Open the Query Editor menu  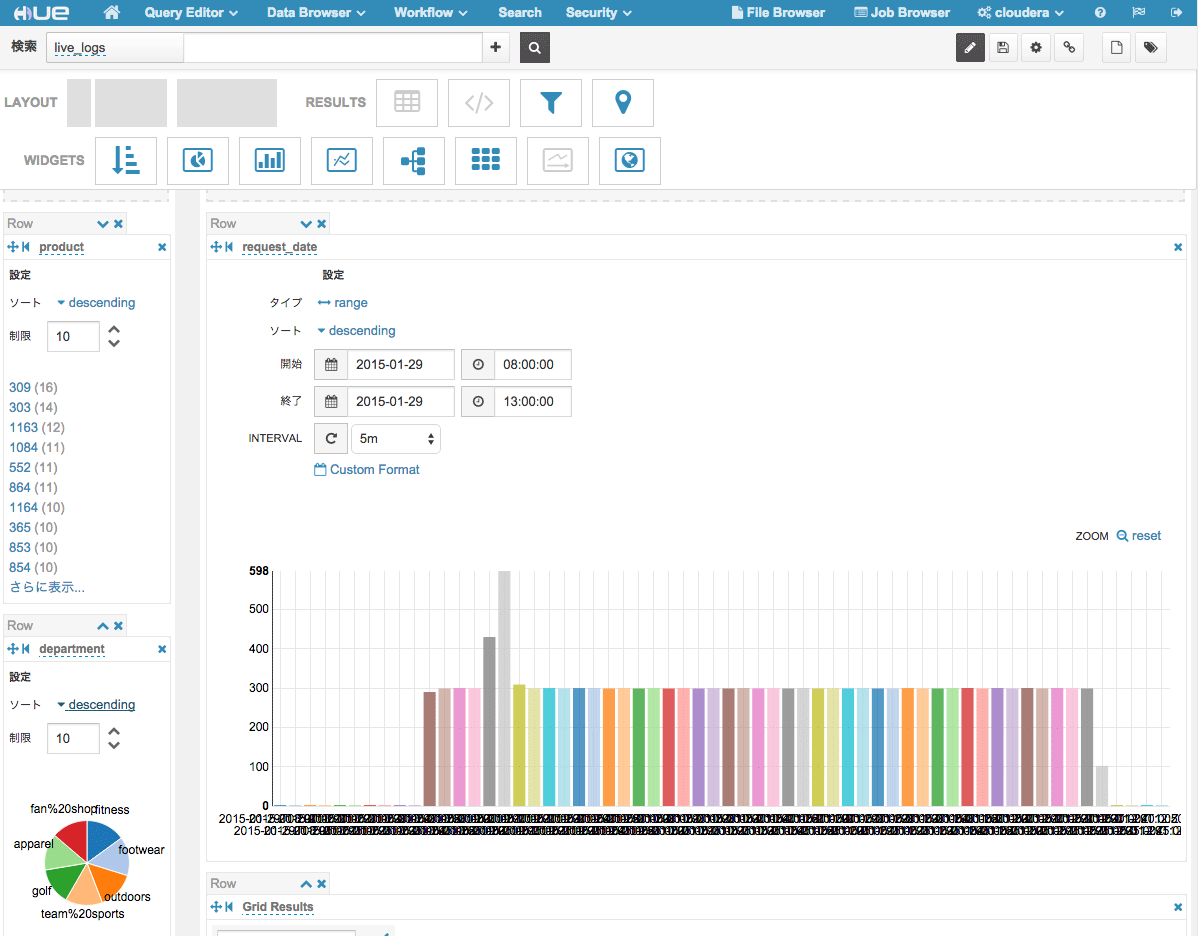191,12
